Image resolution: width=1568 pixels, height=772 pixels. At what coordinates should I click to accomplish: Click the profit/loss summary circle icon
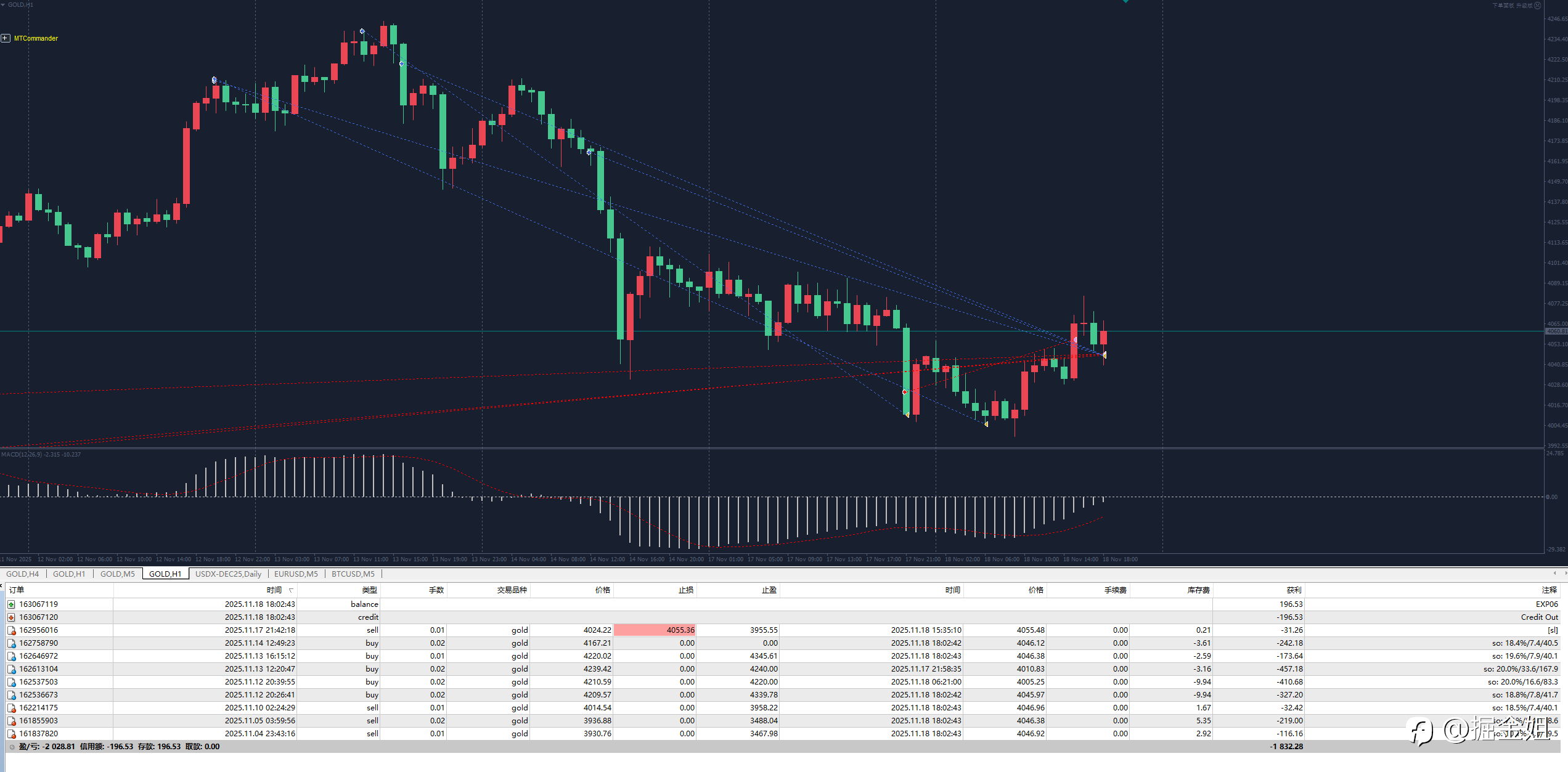12,747
